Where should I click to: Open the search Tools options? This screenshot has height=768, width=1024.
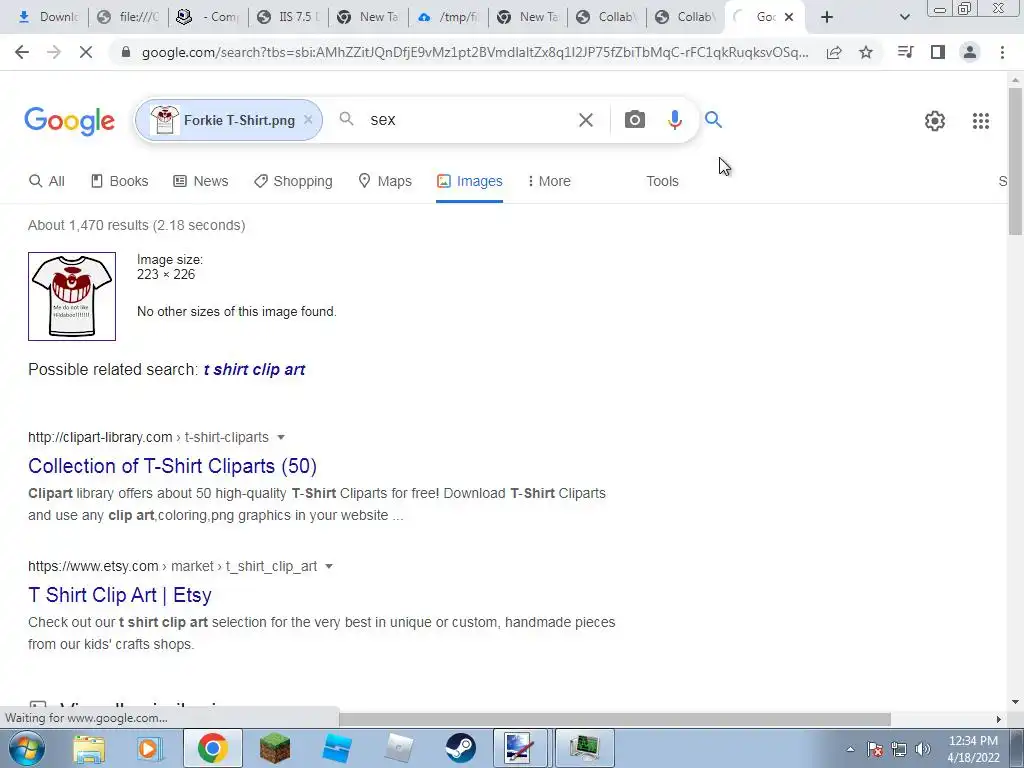662,181
